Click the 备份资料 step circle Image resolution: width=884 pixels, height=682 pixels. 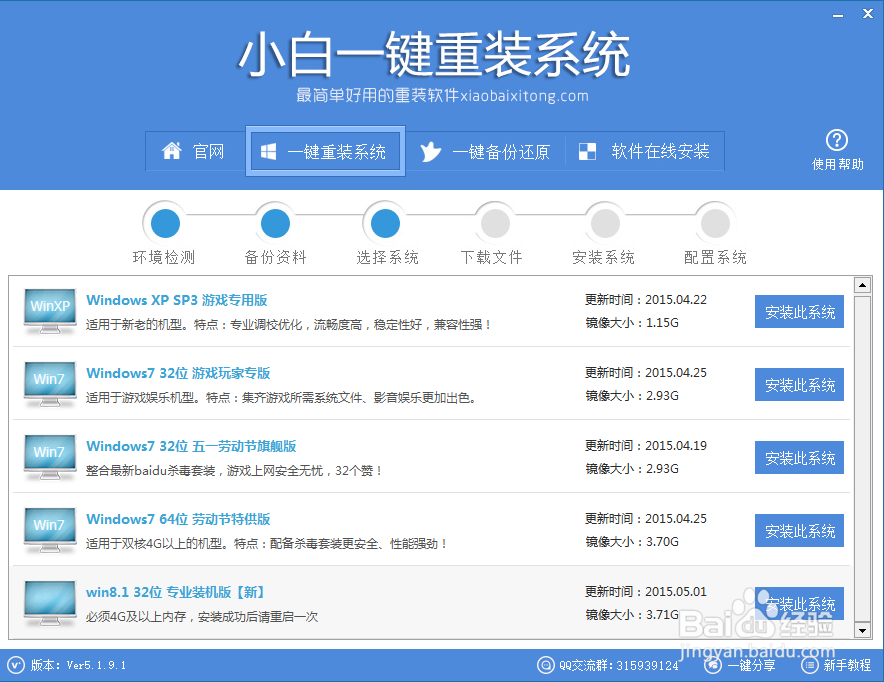point(276,224)
